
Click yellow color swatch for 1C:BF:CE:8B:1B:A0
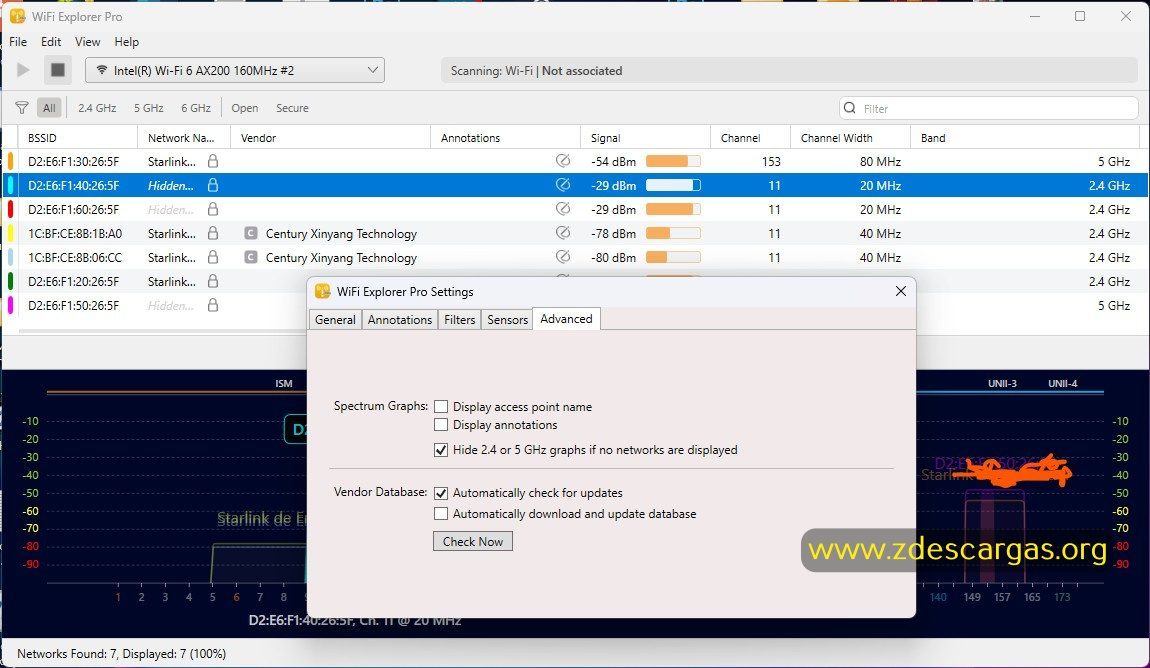click(x=10, y=233)
